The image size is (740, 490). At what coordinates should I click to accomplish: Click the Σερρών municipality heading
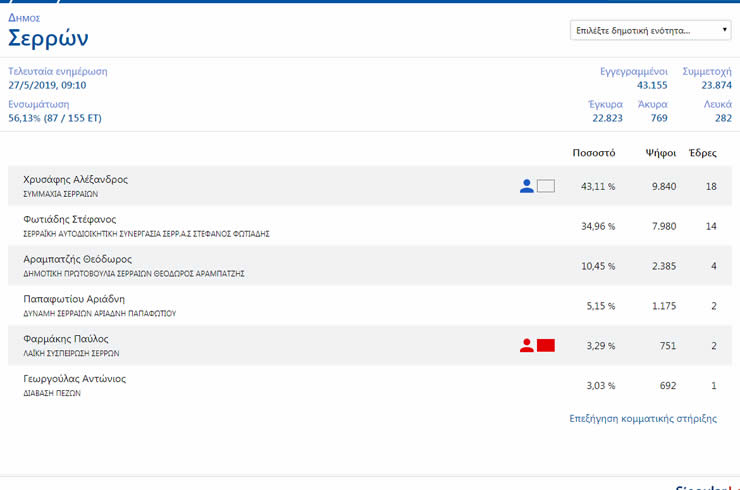tap(48, 39)
